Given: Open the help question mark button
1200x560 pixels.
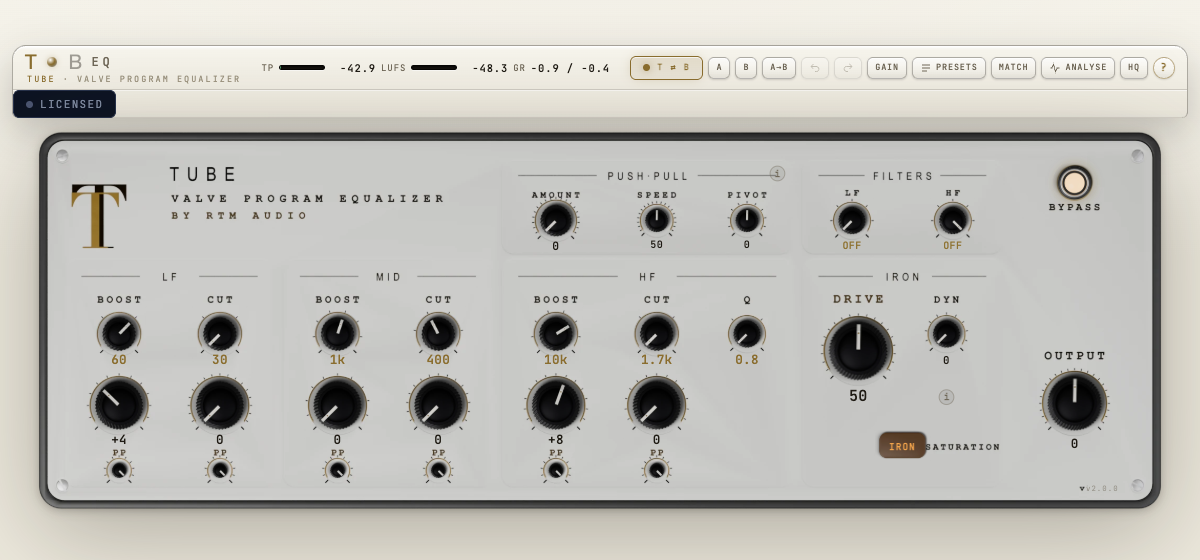Looking at the screenshot, I should click(1164, 68).
